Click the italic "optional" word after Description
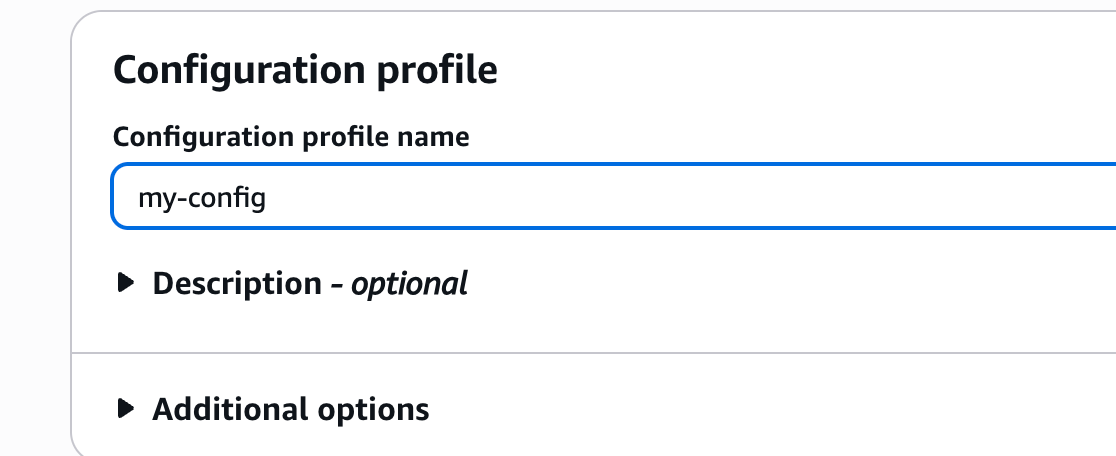The width and height of the screenshot is (1116, 456). pyautogui.click(x=409, y=284)
